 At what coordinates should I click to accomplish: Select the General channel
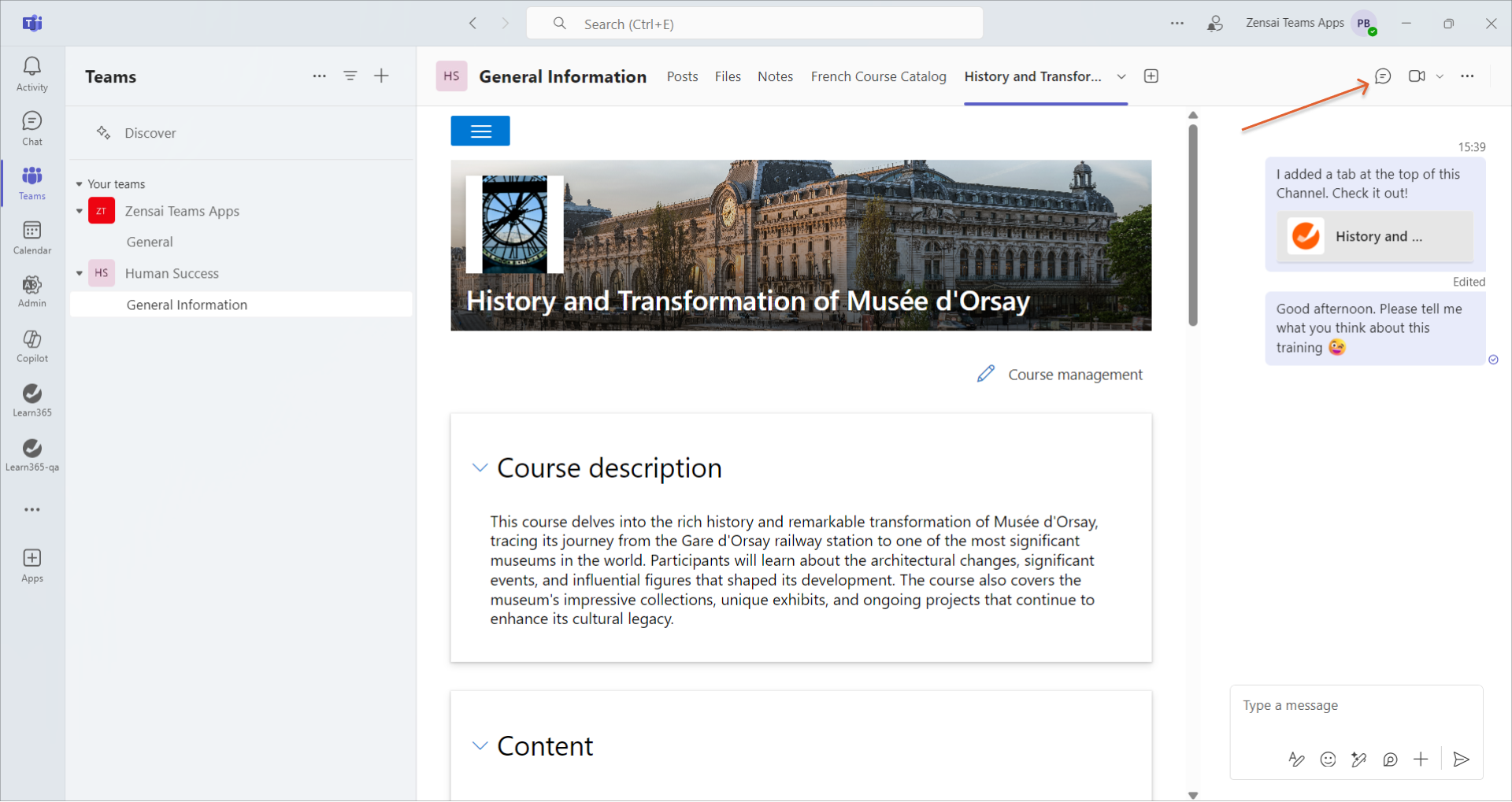pyautogui.click(x=150, y=242)
